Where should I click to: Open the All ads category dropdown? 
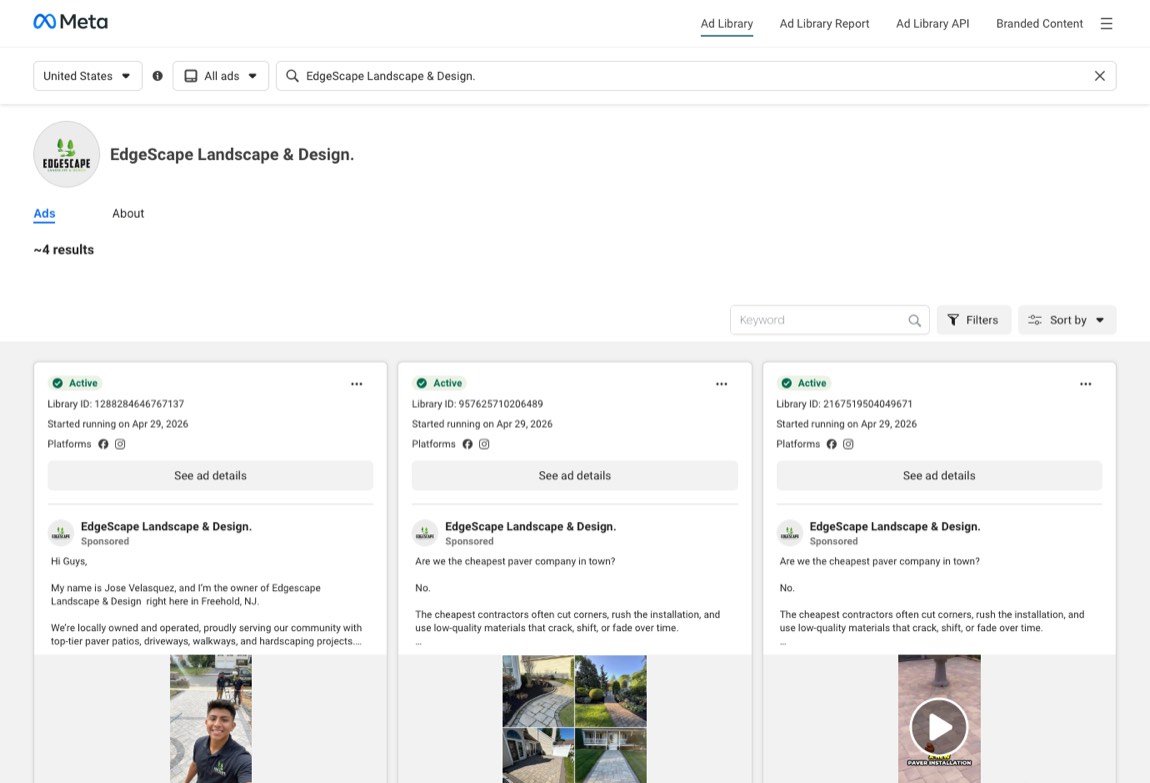[221, 76]
